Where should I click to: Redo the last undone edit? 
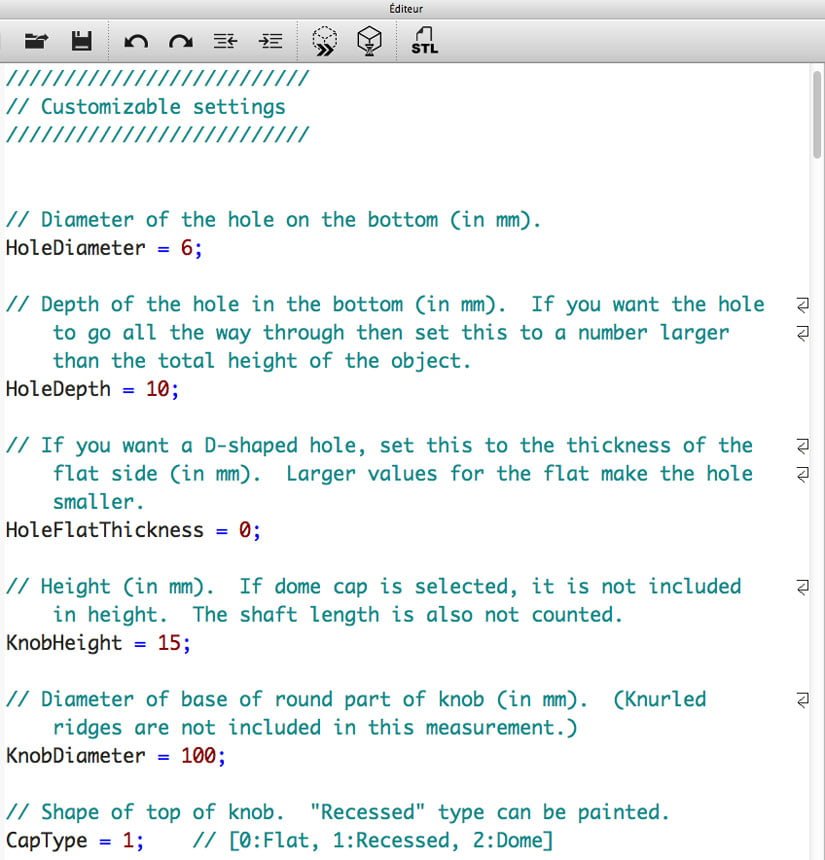(x=180, y=42)
